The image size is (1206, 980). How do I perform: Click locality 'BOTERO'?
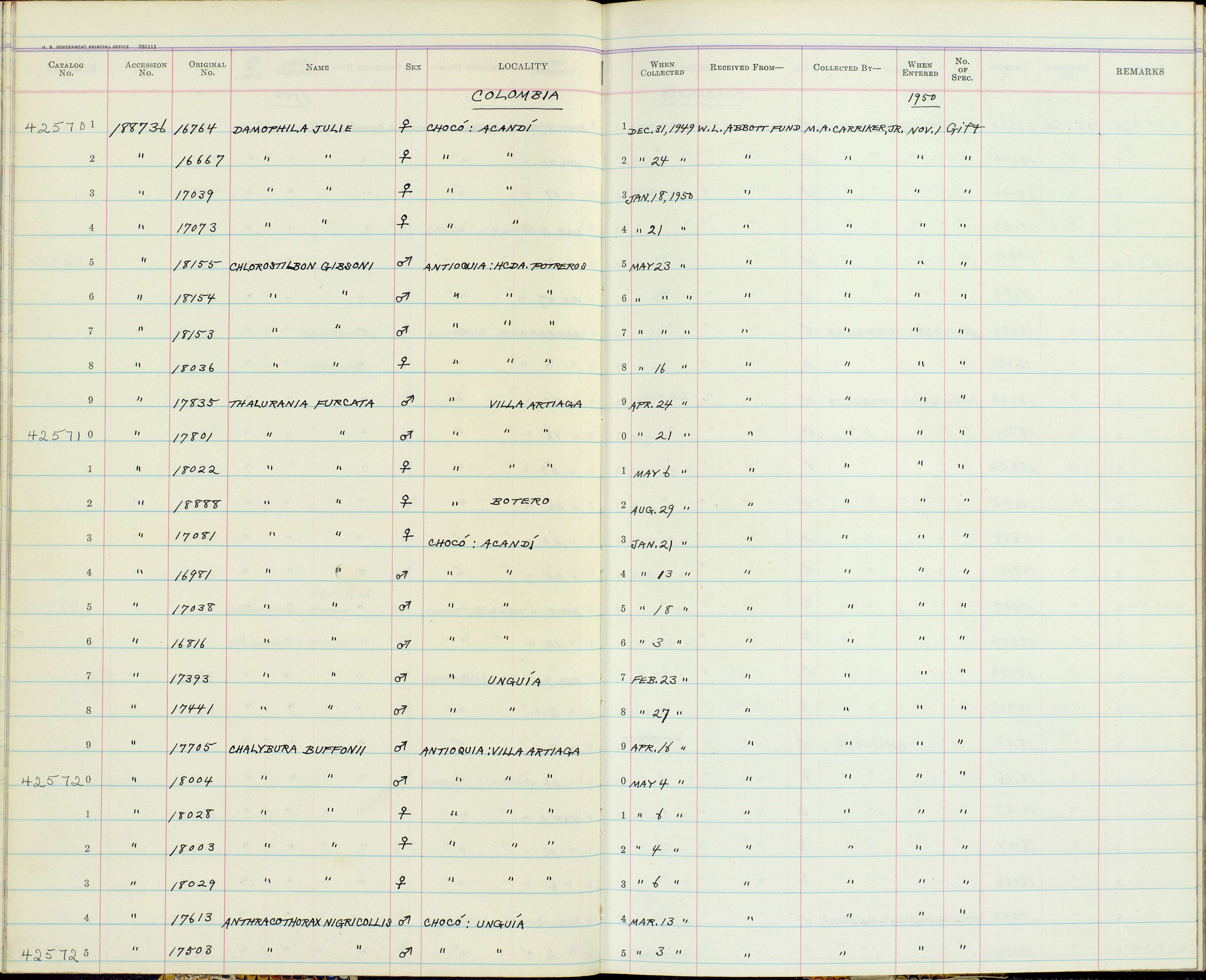519,501
